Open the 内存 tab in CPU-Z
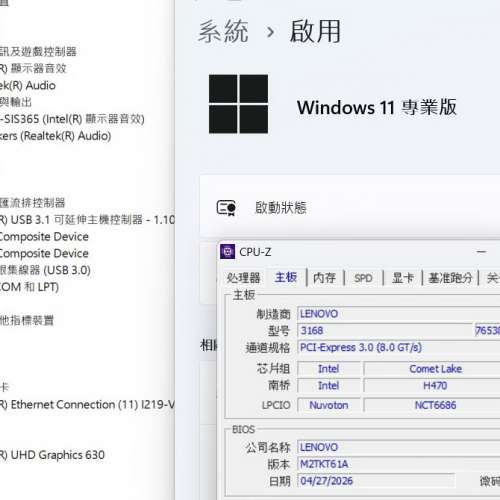 click(324, 278)
